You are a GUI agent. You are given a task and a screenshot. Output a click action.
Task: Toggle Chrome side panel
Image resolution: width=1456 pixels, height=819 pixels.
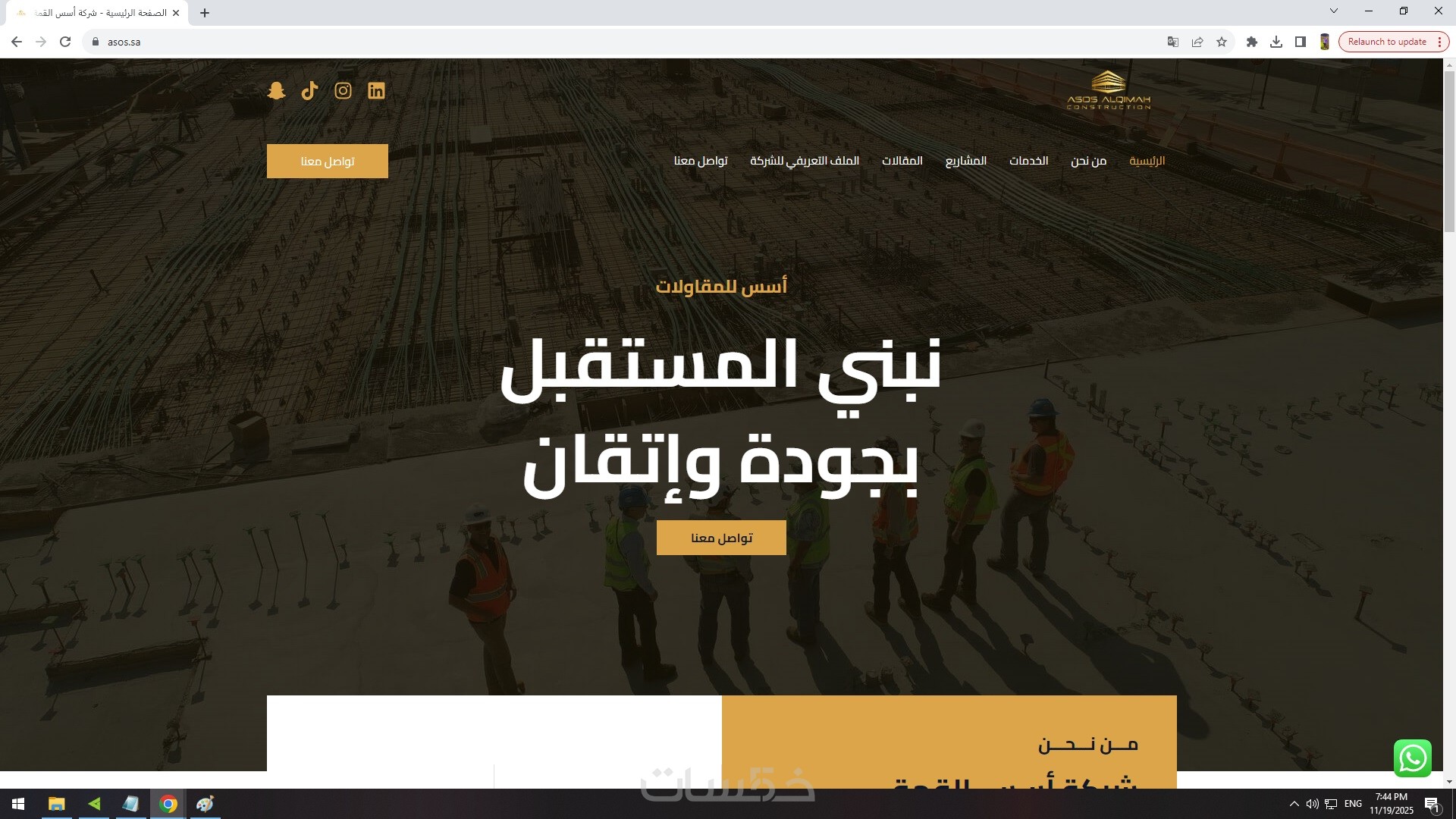point(1301,42)
